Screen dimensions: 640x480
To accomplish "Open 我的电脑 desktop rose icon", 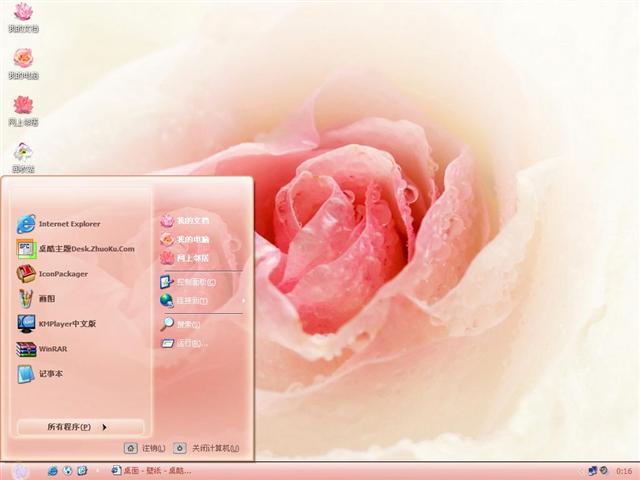I will point(23,62).
